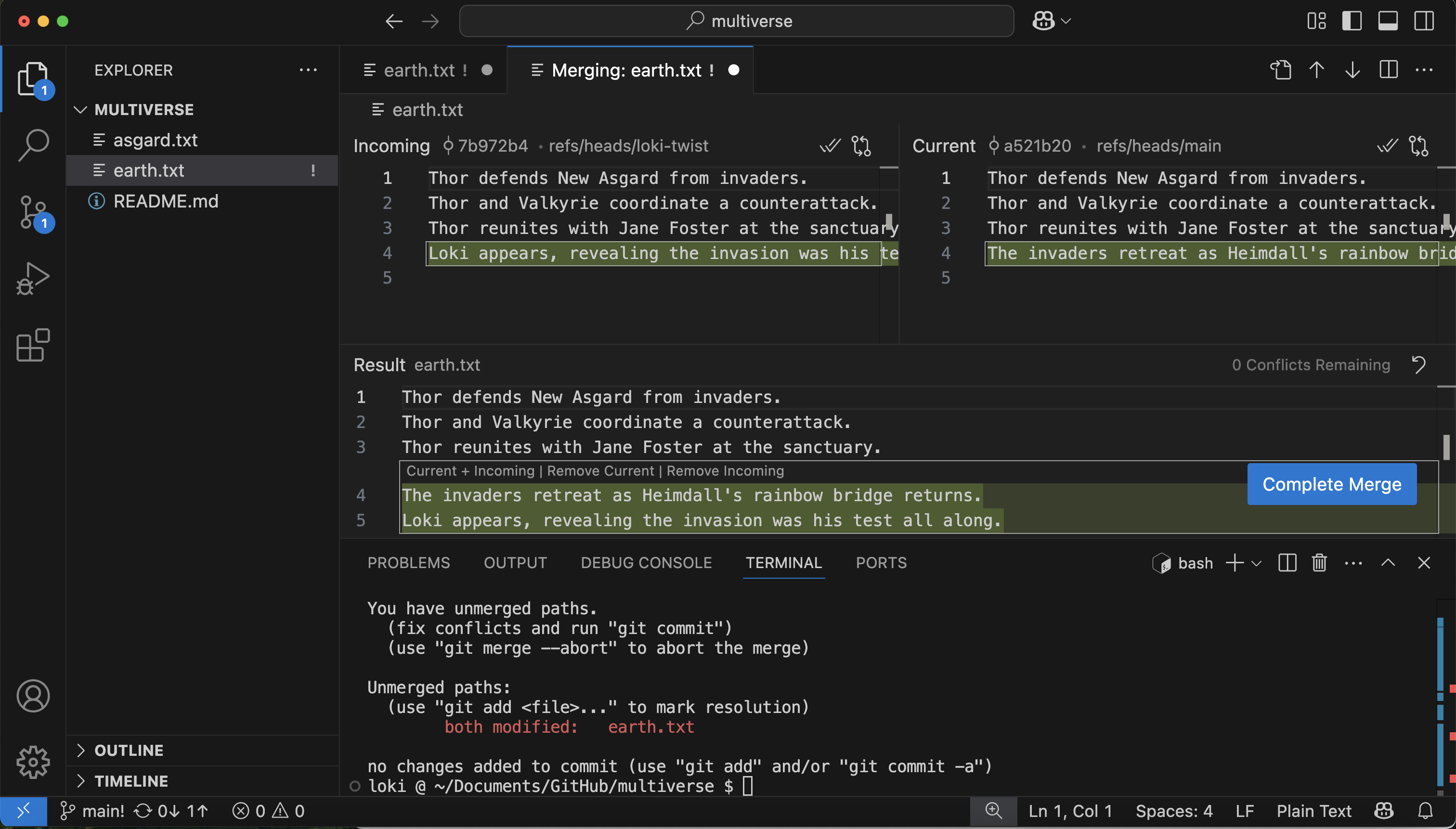Screen dimensions: 1456x829
Task: Toggle Primary Side Bar visibility
Action: 1352,21
